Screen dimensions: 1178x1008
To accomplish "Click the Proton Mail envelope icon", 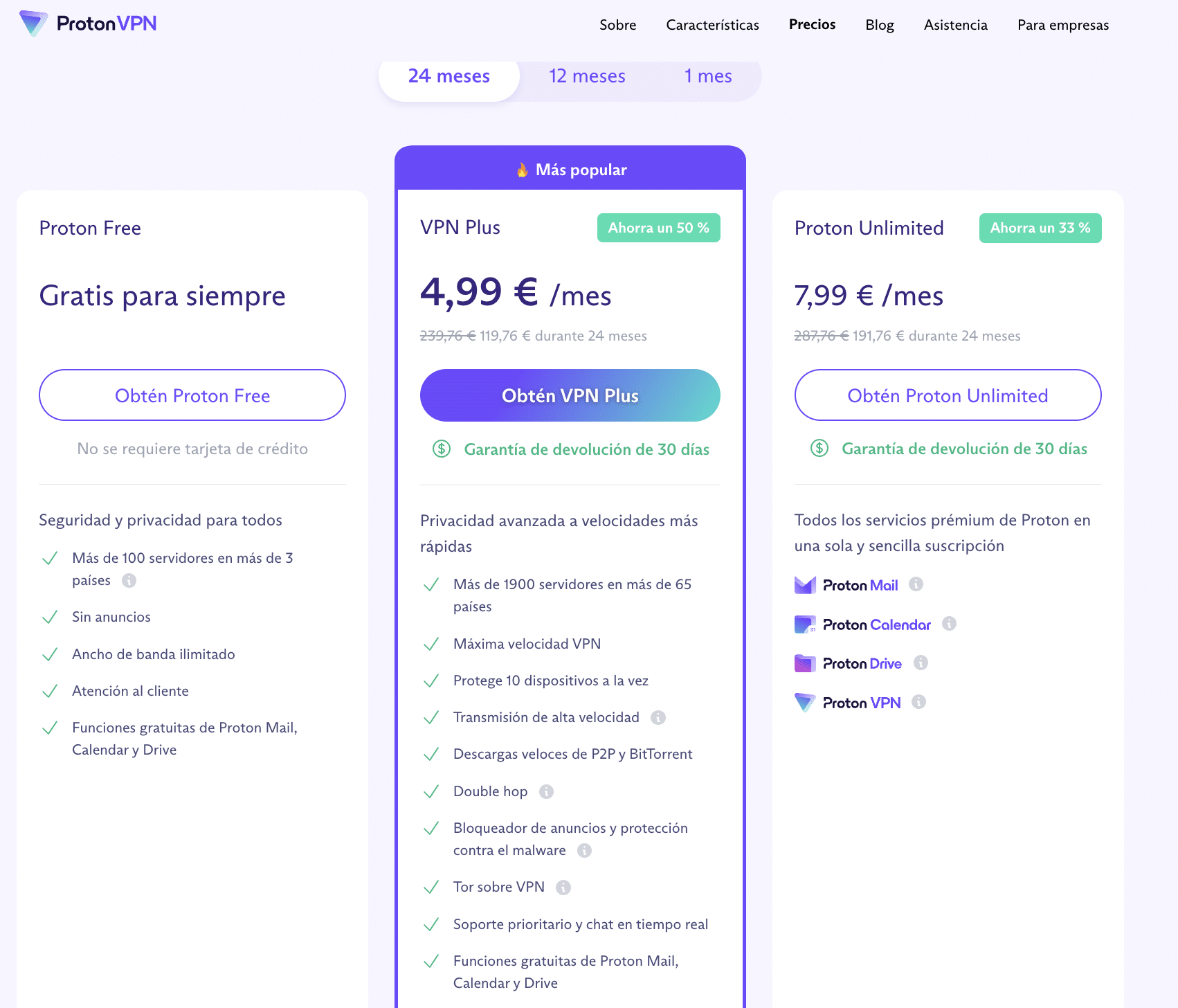I will click(x=805, y=585).
